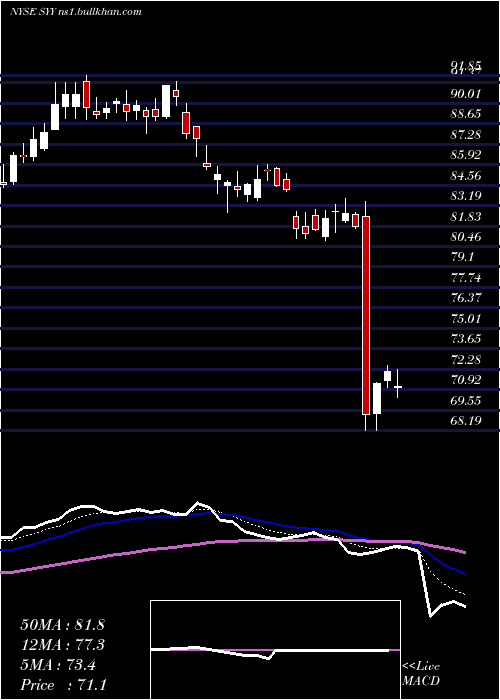The width and height of the screenshot is (500, 700).
Task: Select the 72.28 price axis label
Action: pos(466,359)
